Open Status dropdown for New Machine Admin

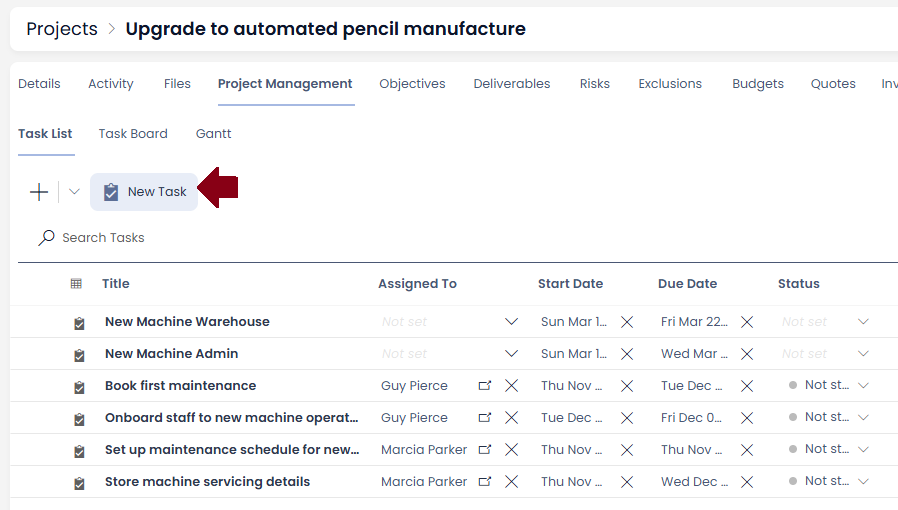[863, 354]
